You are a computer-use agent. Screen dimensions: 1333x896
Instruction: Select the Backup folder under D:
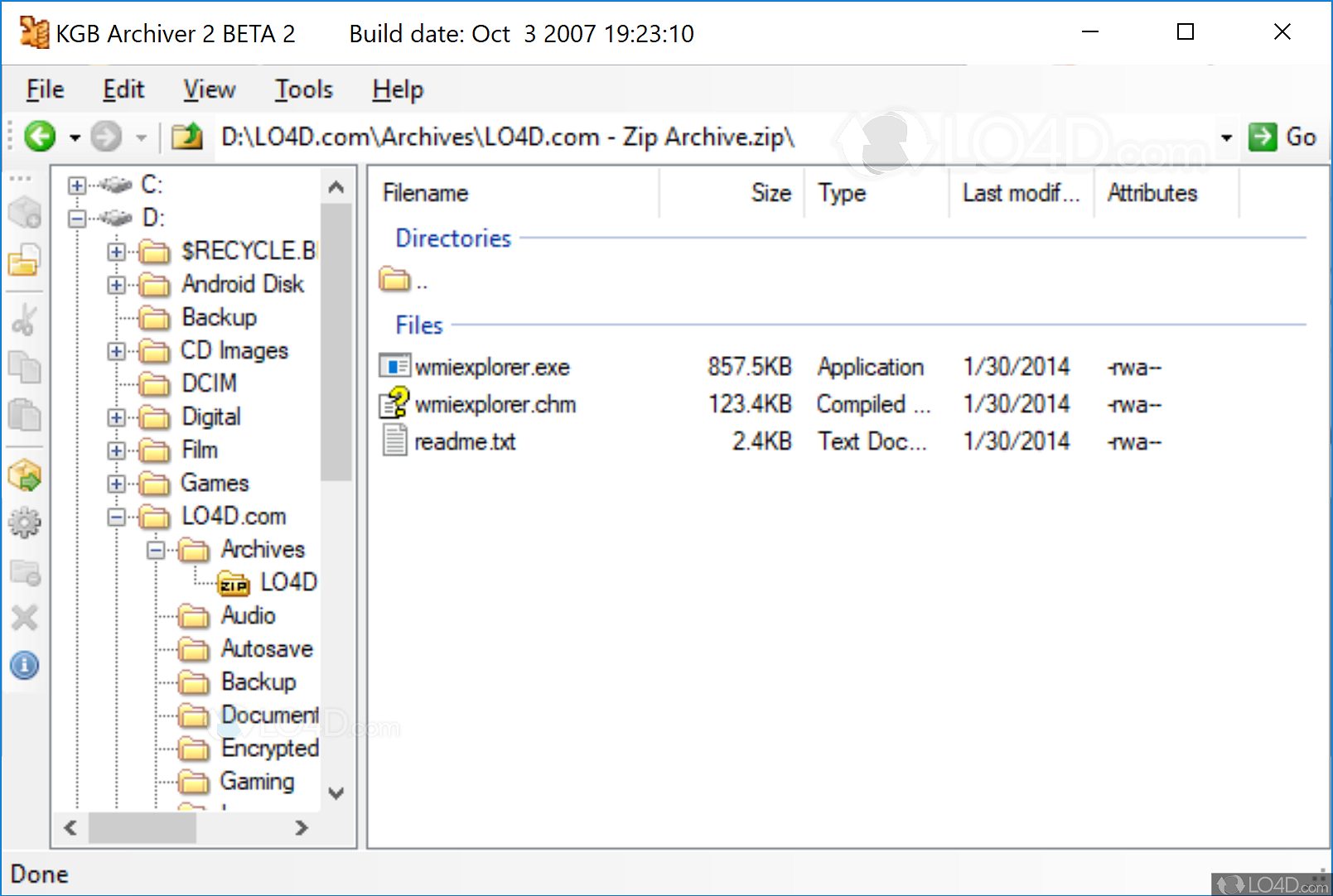point(219,317)
